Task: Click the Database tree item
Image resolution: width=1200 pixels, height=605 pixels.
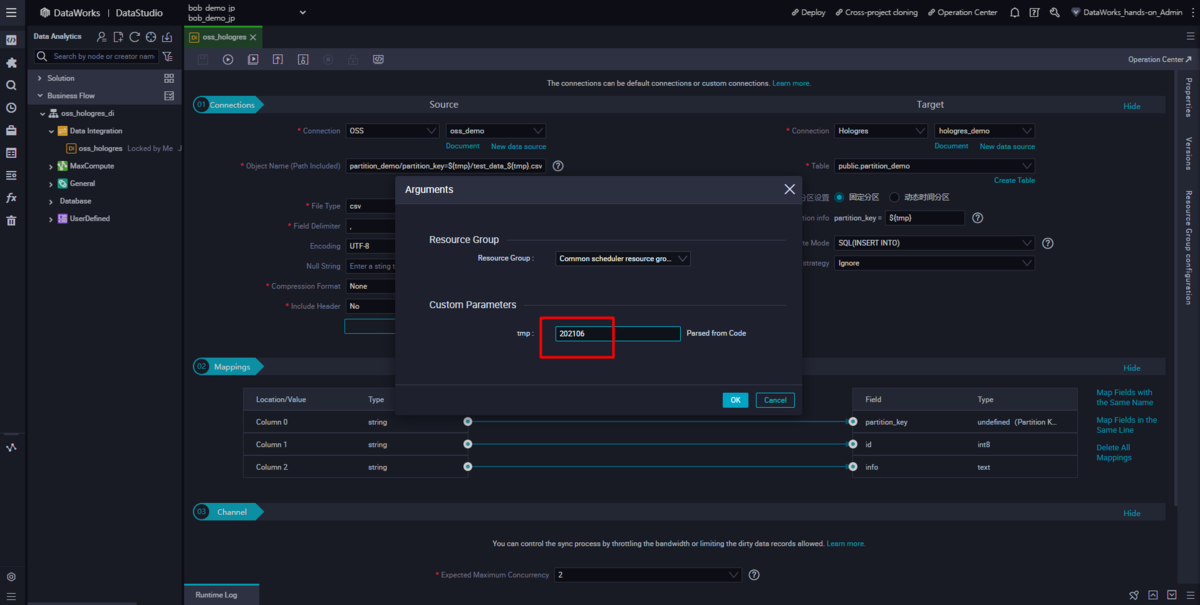Action: click(75, 201)
